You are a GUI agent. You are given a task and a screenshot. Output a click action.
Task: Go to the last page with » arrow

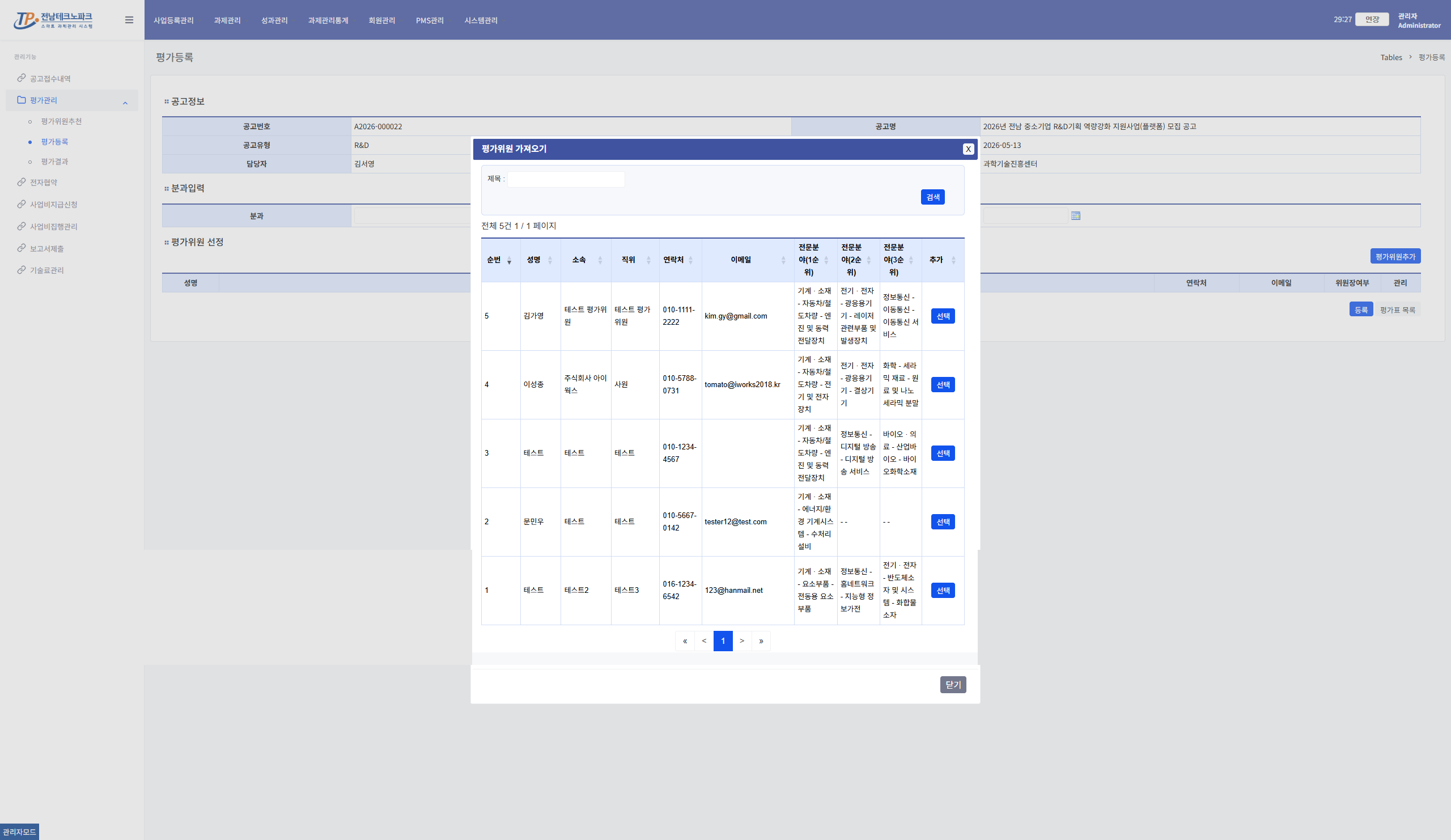click(761, 641)
